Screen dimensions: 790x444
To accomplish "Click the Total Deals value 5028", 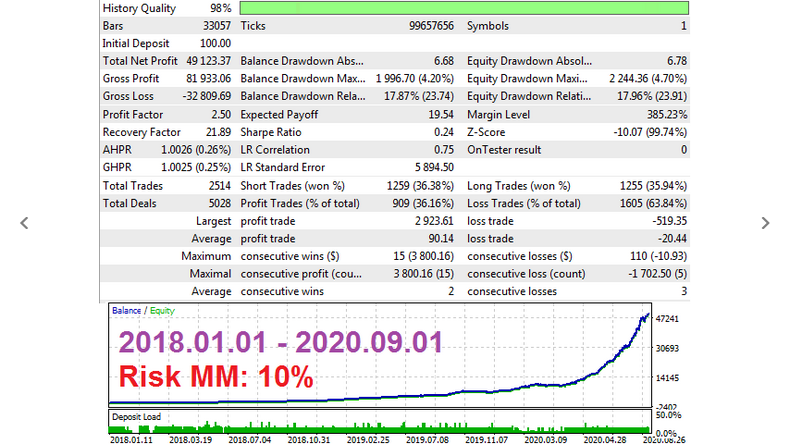I will (x=220, y=204).
